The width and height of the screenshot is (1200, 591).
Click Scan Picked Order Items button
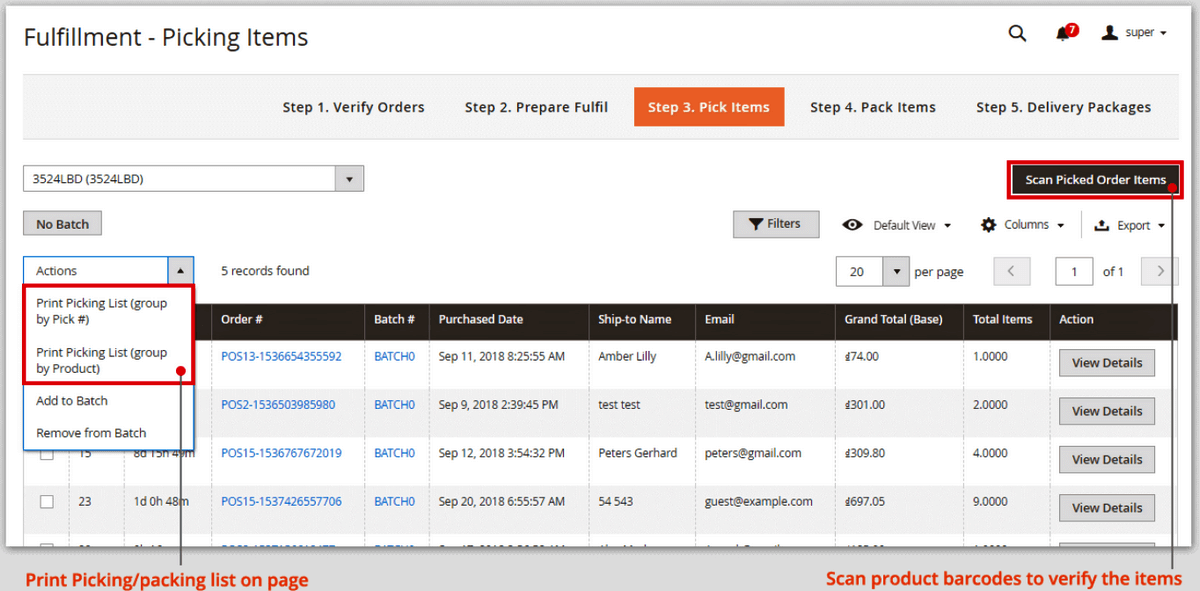pos(1095,180)
